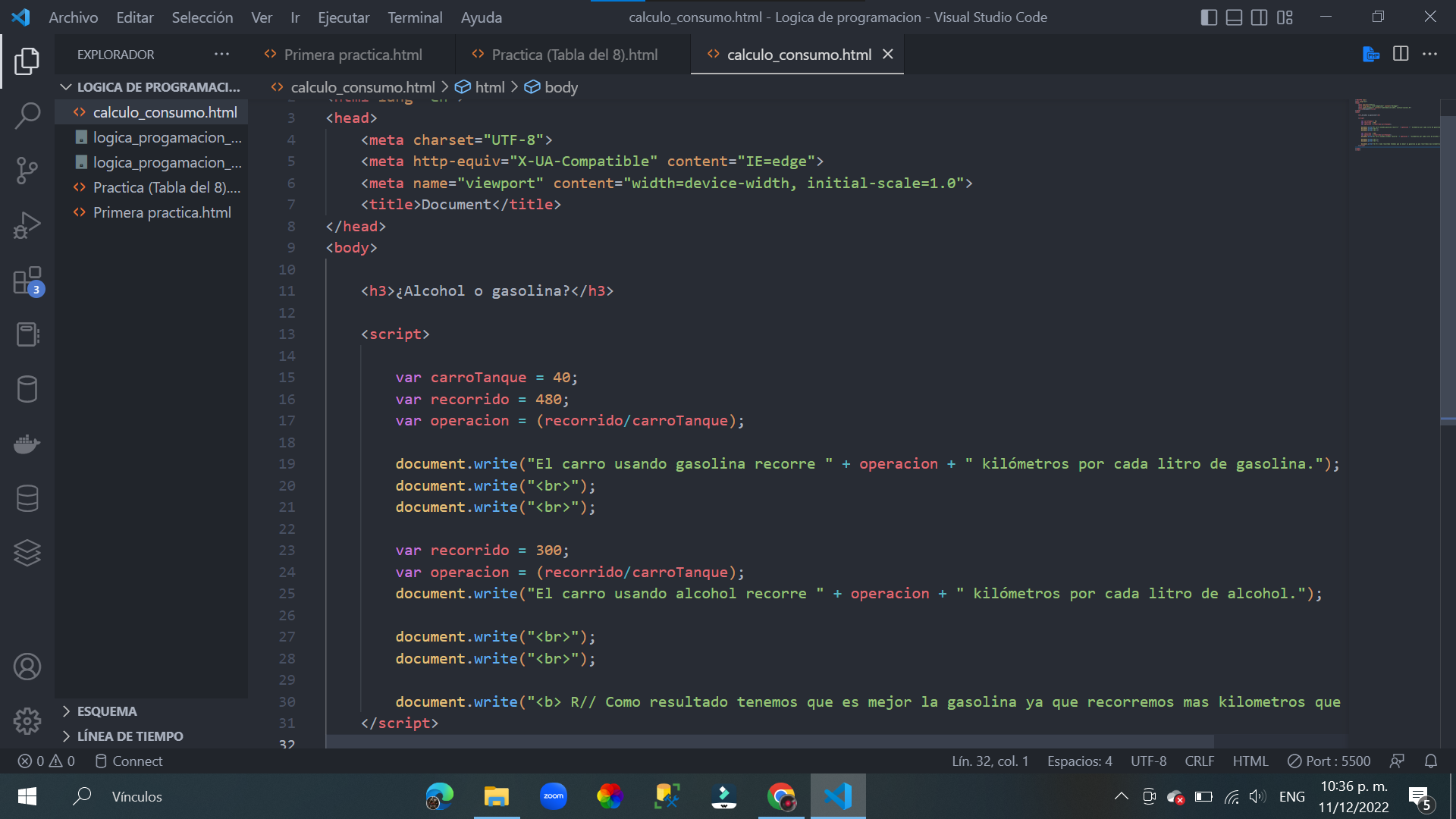Click CRLF end of line setting
The image size is (1456, 819).
click(1199, 761)
